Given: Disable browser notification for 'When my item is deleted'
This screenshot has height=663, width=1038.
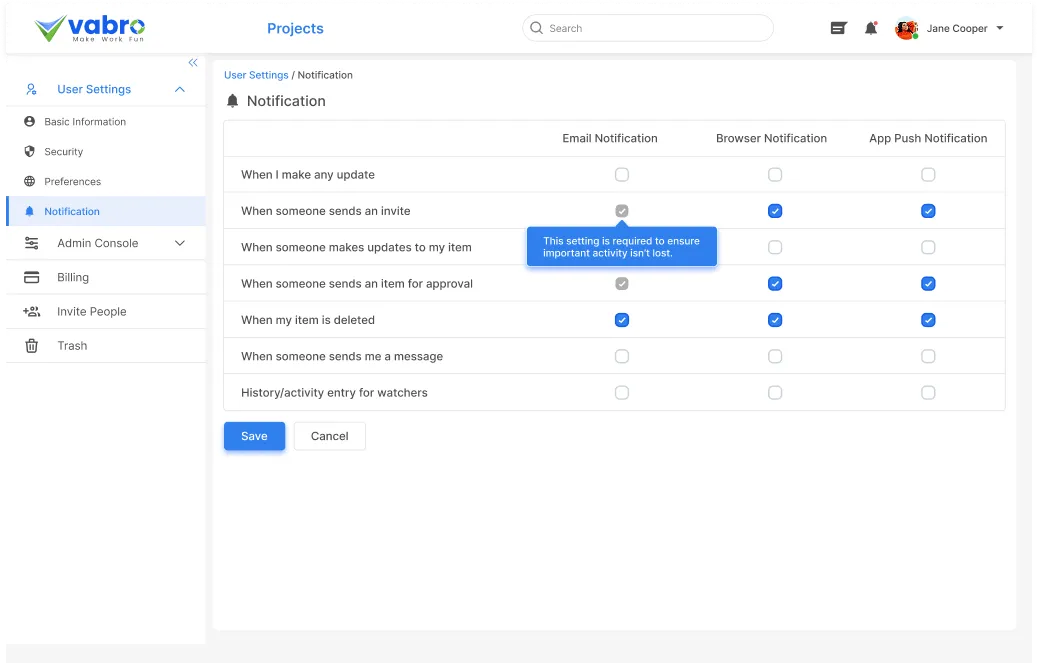Looking at the screenshot, I should (775, 320).
